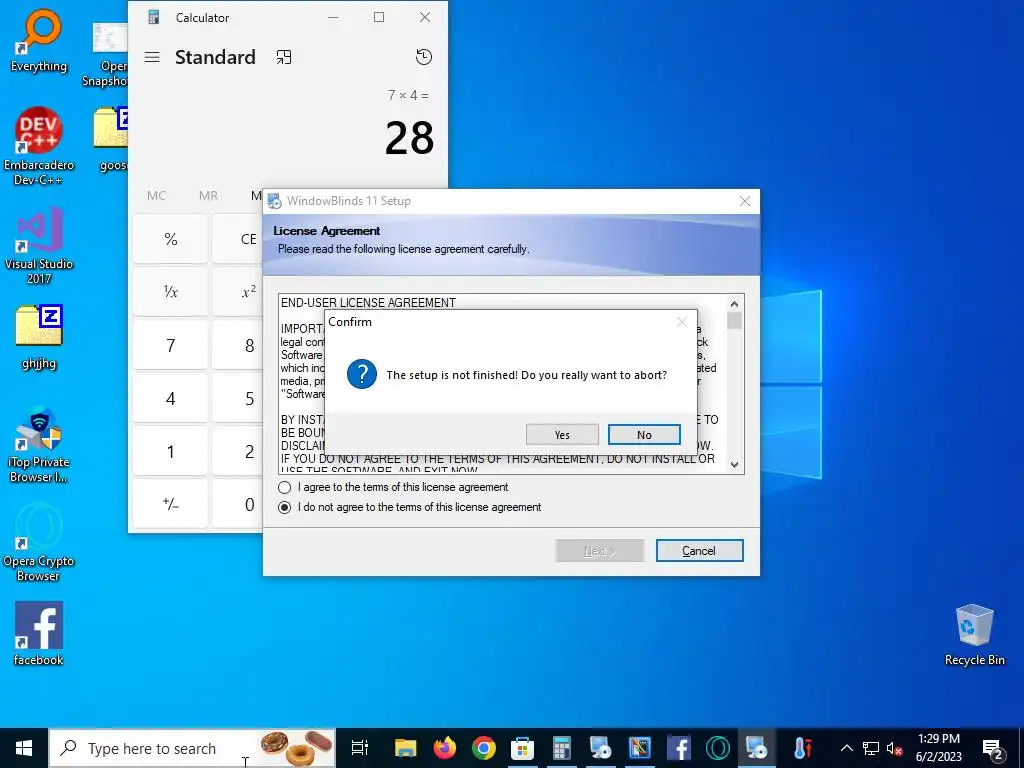Select Everything desktop shortcut icon
This screenshot has height=768, width=1024.
point(38,40)
